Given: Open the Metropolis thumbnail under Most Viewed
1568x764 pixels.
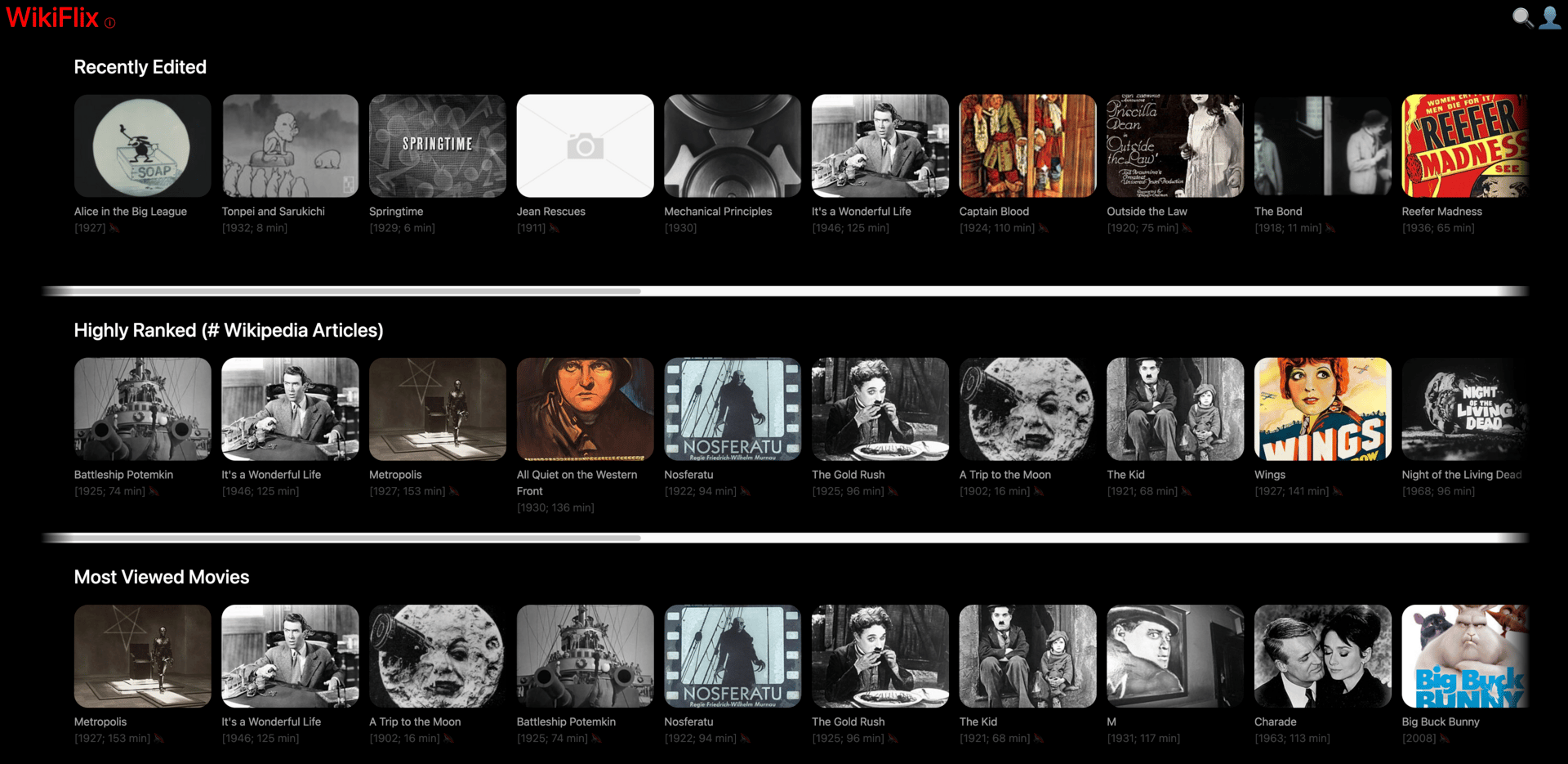Looking at the screenshot, I should (143, 656).
